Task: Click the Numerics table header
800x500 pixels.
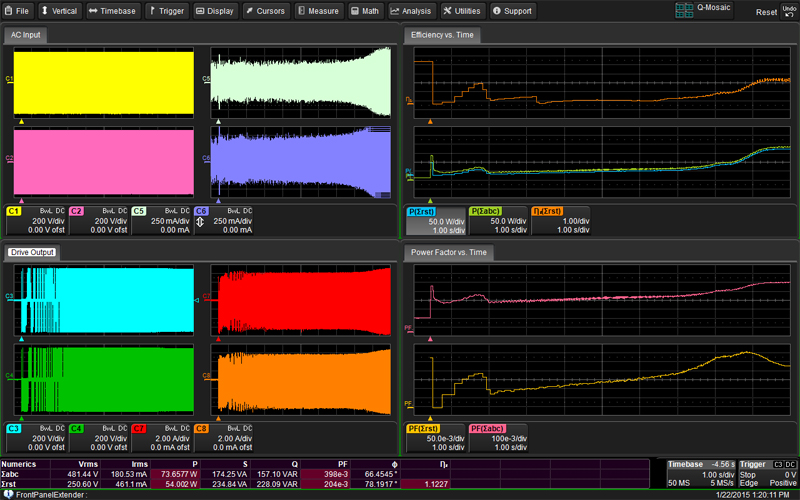Action: pyautogui.click(x=18, y=464)
